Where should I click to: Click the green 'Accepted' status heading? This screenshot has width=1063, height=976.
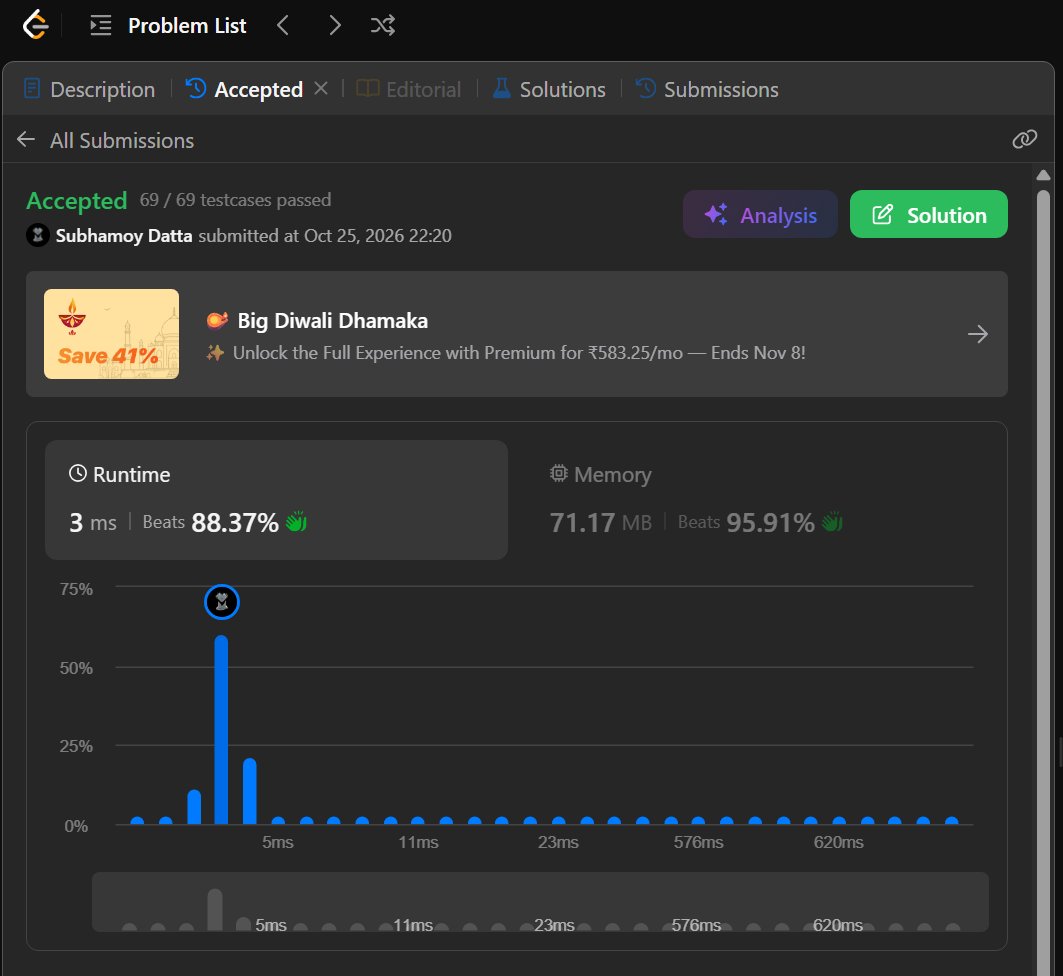point(77,201)
